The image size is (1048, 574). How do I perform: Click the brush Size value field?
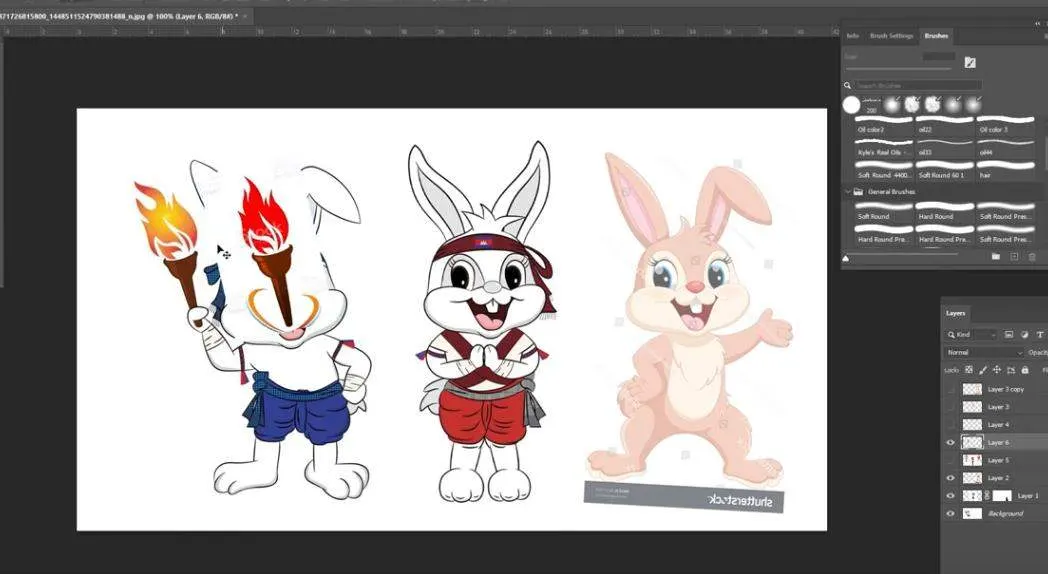939,57
